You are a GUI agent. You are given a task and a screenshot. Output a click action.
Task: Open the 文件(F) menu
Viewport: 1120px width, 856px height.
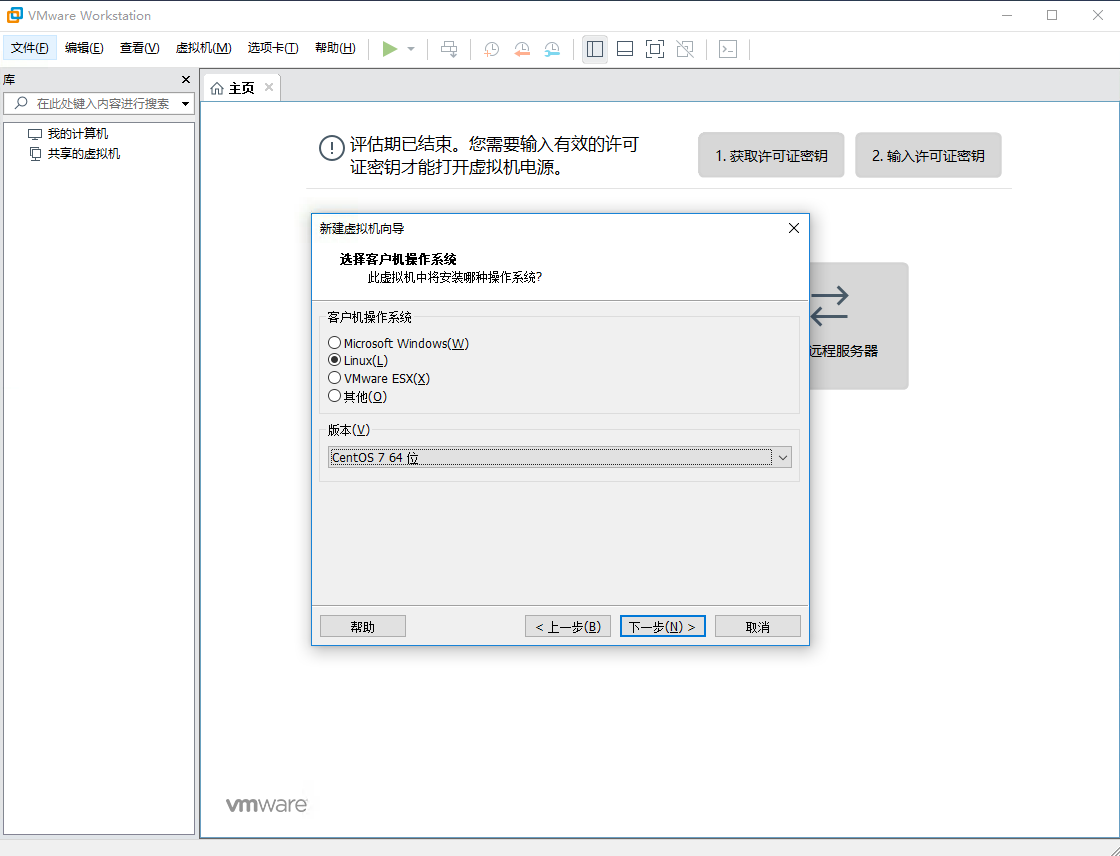30,48
